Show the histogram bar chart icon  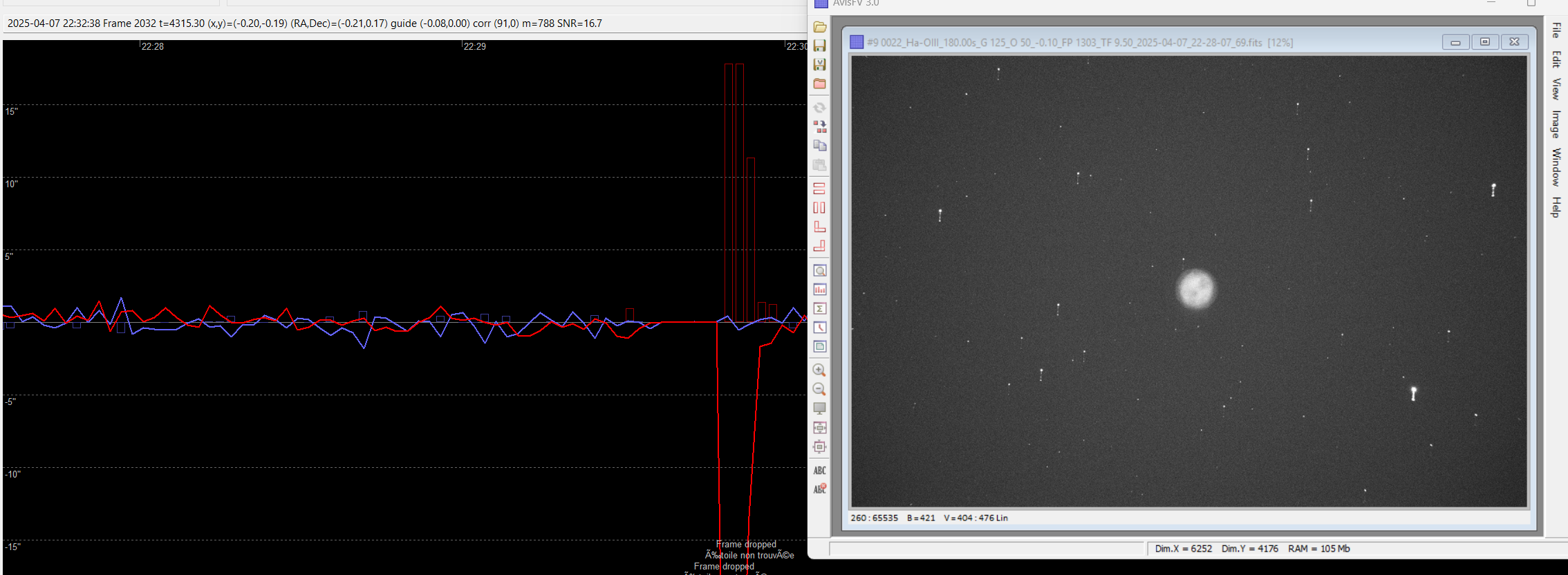(x=819, y=290)
